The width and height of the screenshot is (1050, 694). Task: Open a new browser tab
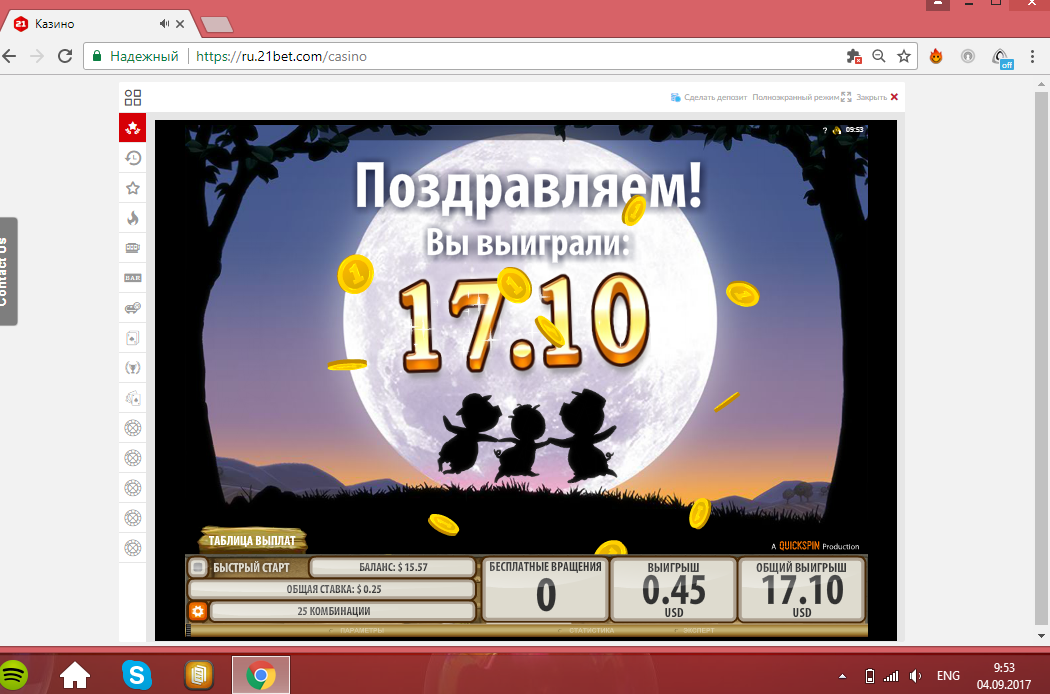pos(217,25)
